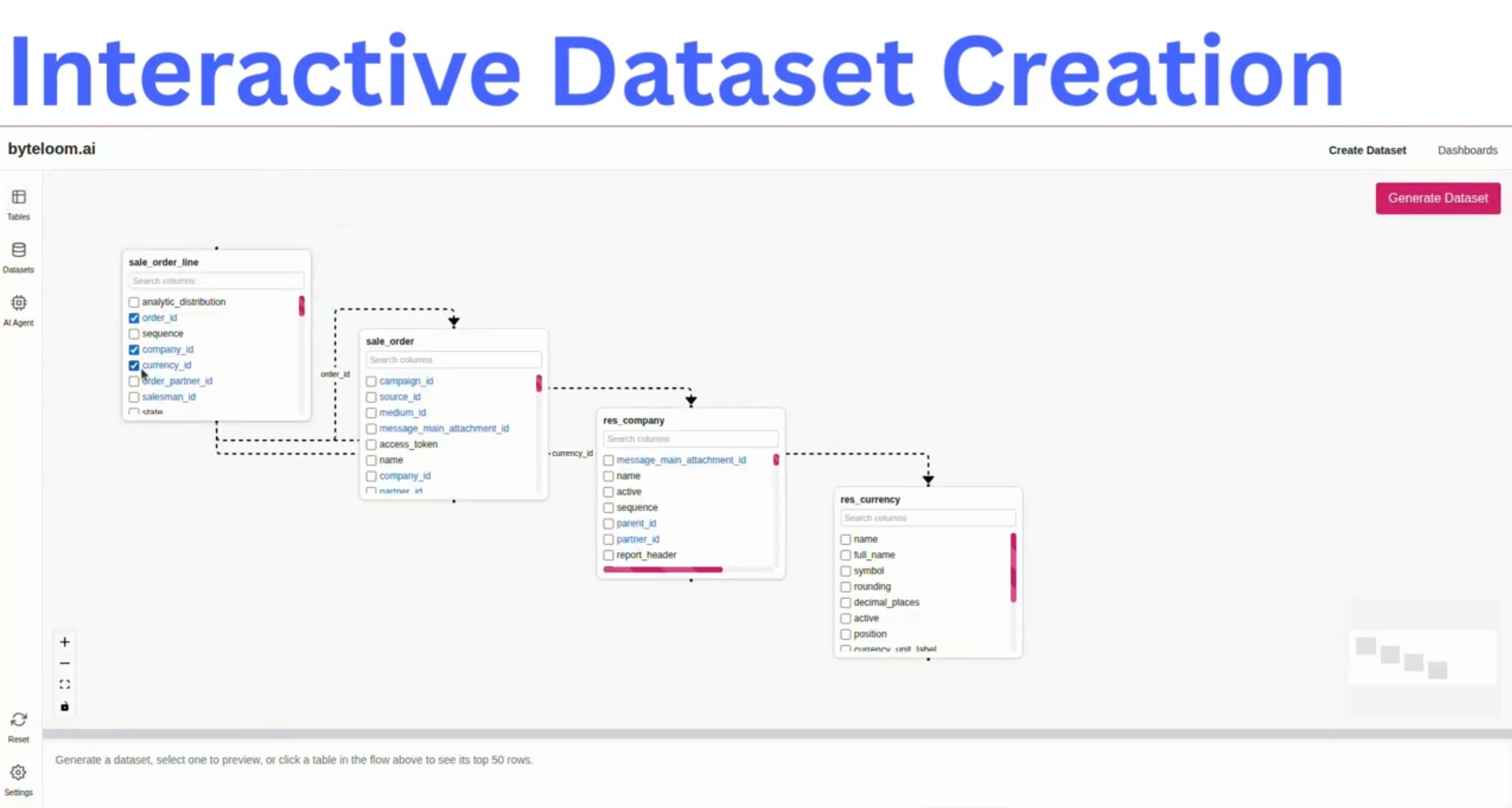Zoom in using the plus icon

click(x=64, y=641)
